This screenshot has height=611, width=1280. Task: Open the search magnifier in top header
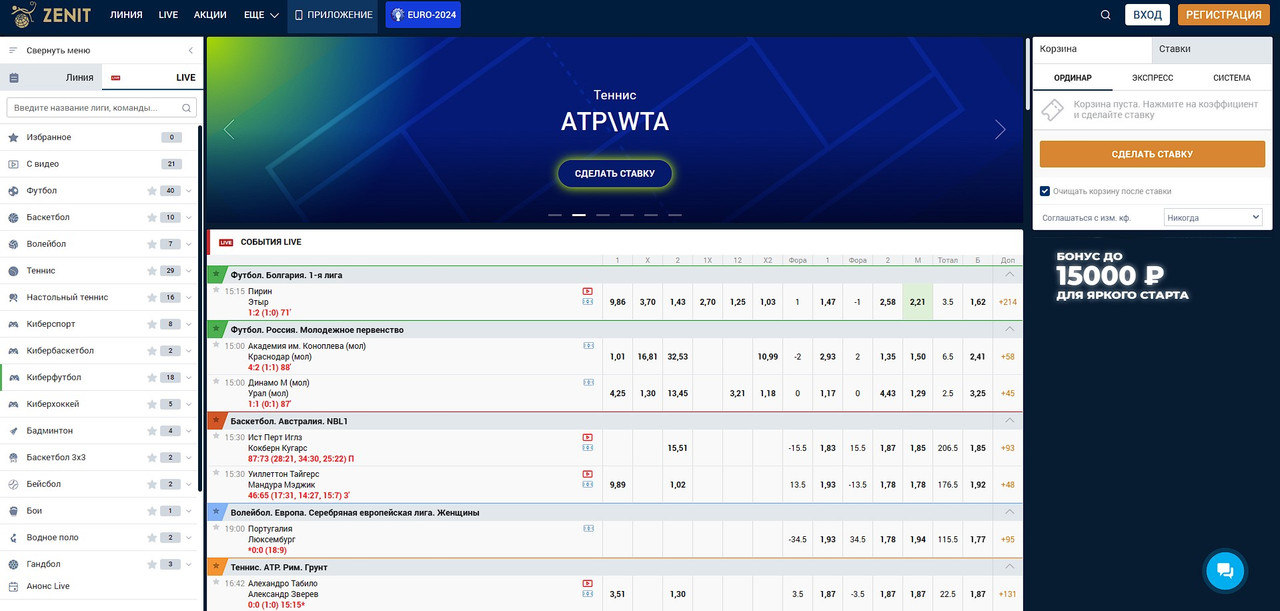pos(1105,15)
